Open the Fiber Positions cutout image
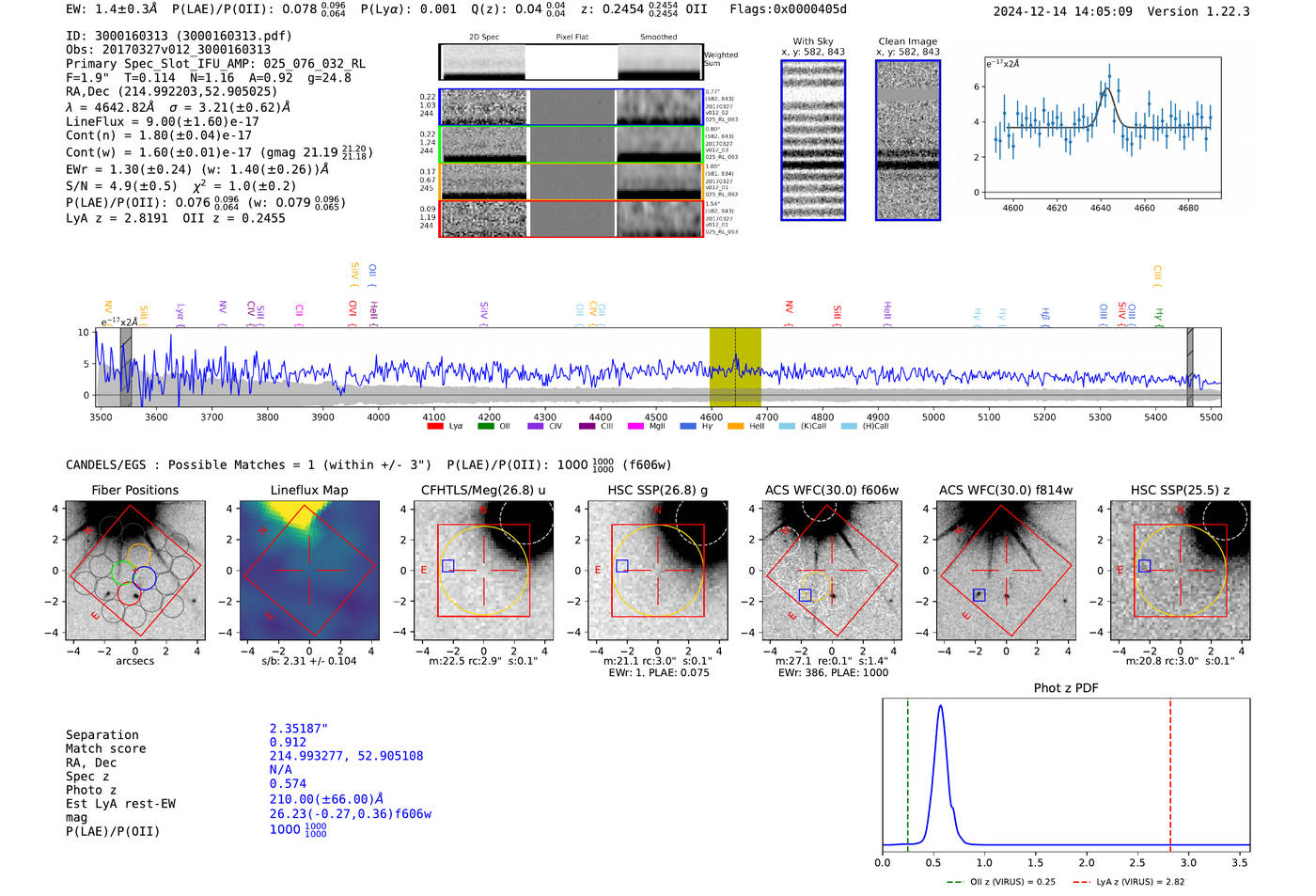1316x896 pixels. pos(134,570)
